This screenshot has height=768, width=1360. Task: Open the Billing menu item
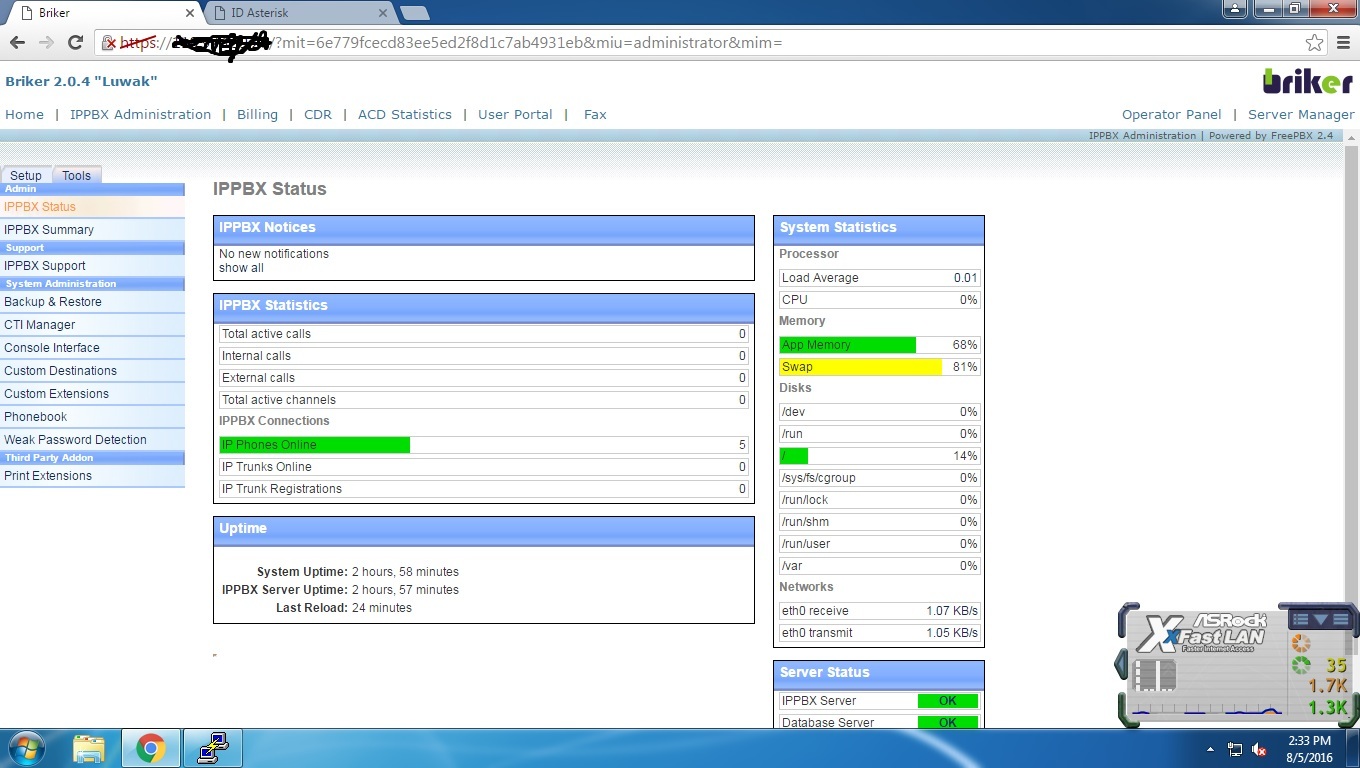[x=257, y=114]
